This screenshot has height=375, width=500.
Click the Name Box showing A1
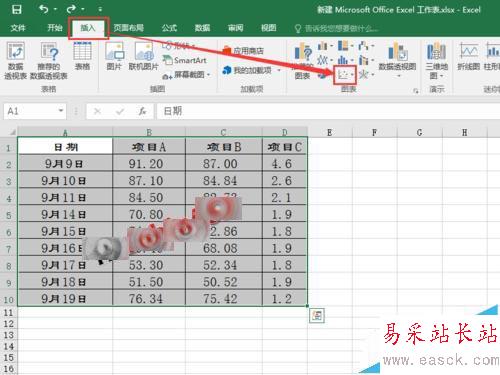[31, 111]
